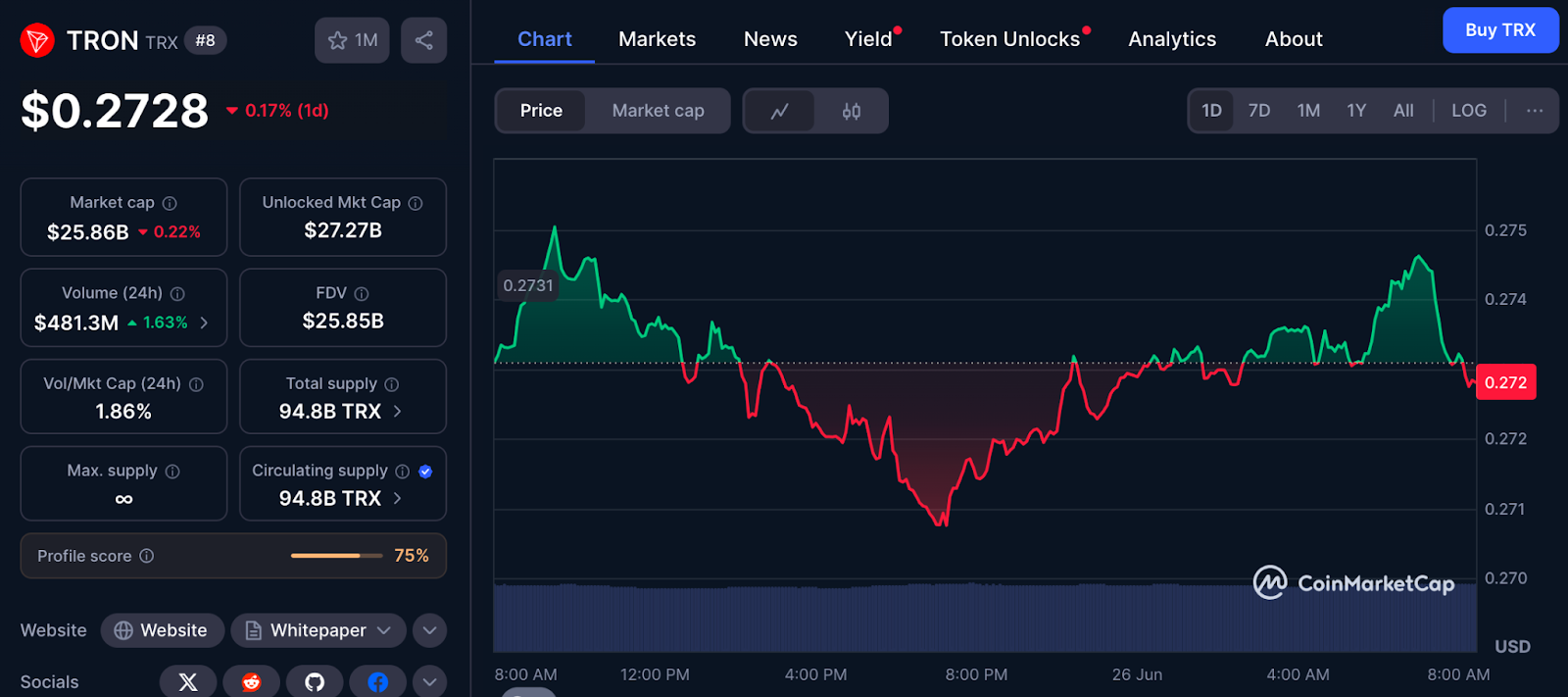Open TRON's GitHub social link
The height and width of the screenshot is (697, 1568).
point(315,681)
